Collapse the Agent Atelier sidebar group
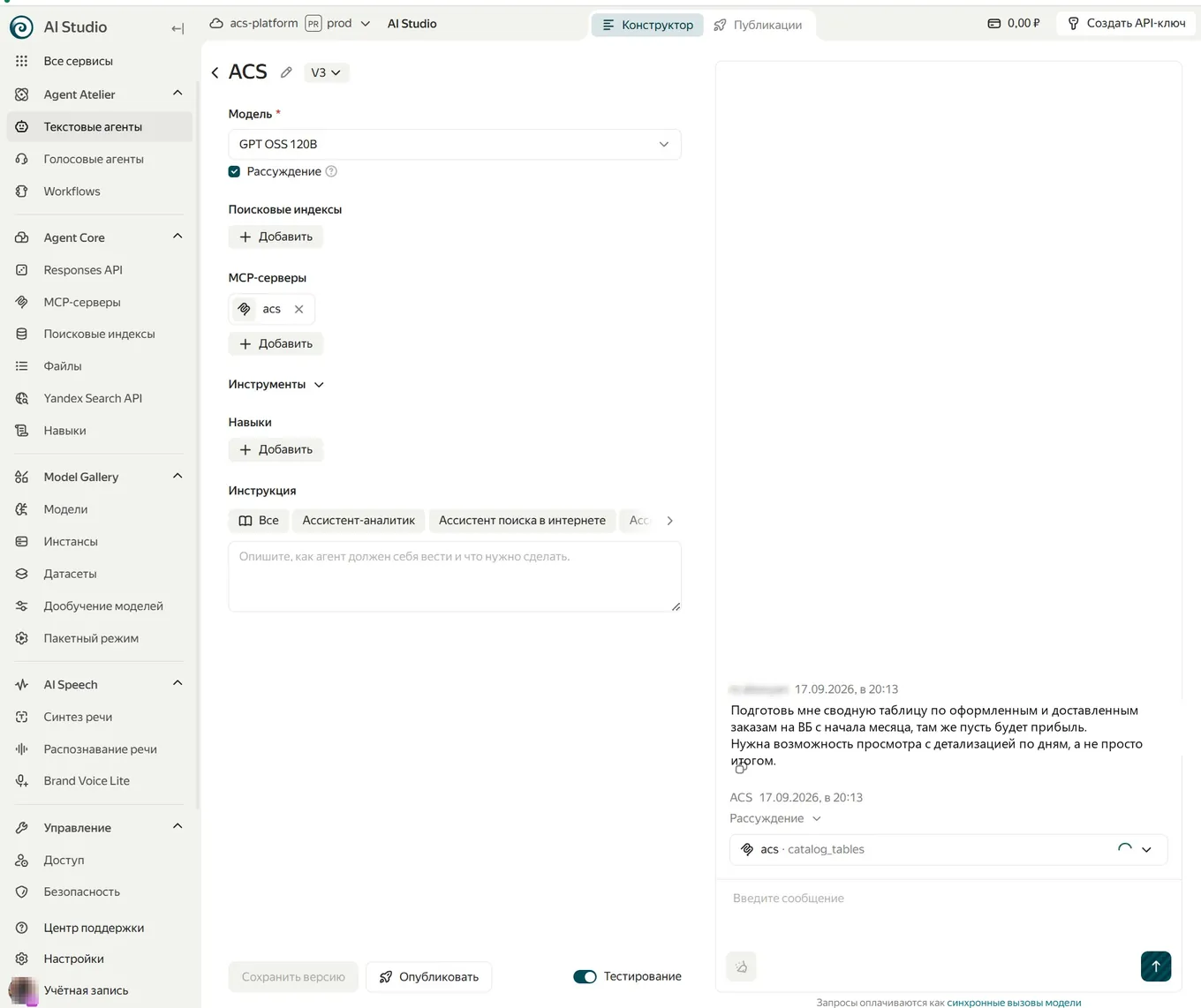The image size is (1201, 1008). click(178, 94)
